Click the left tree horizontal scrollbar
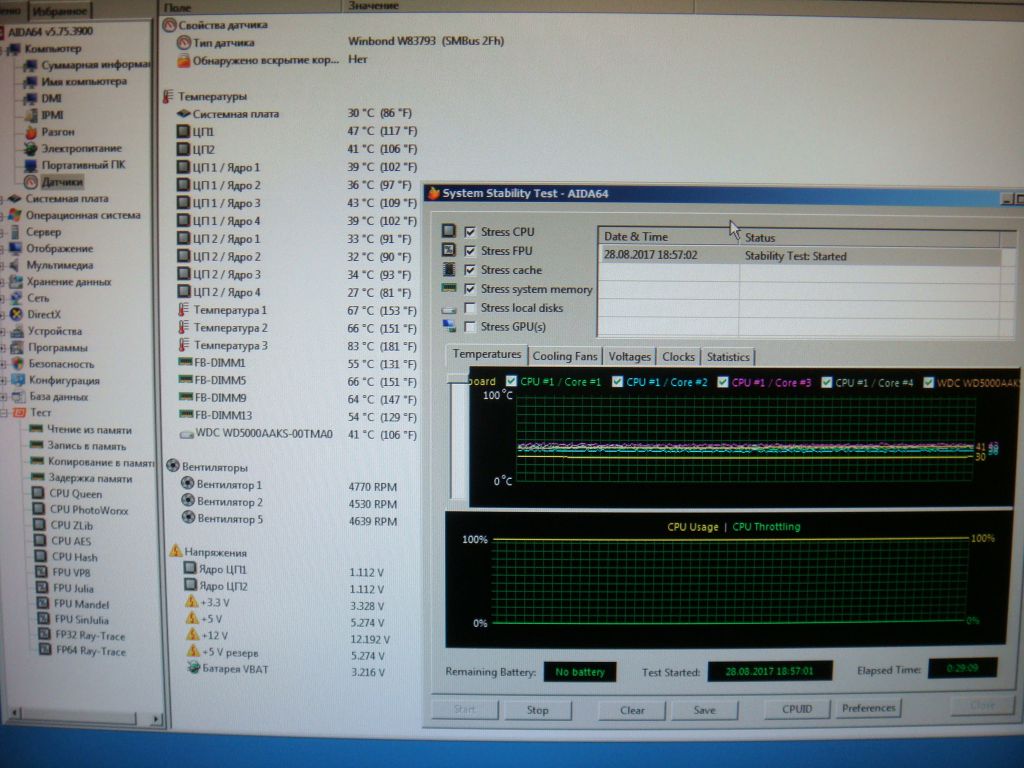This screenshot has width=1024, height=768. [84, 718]
